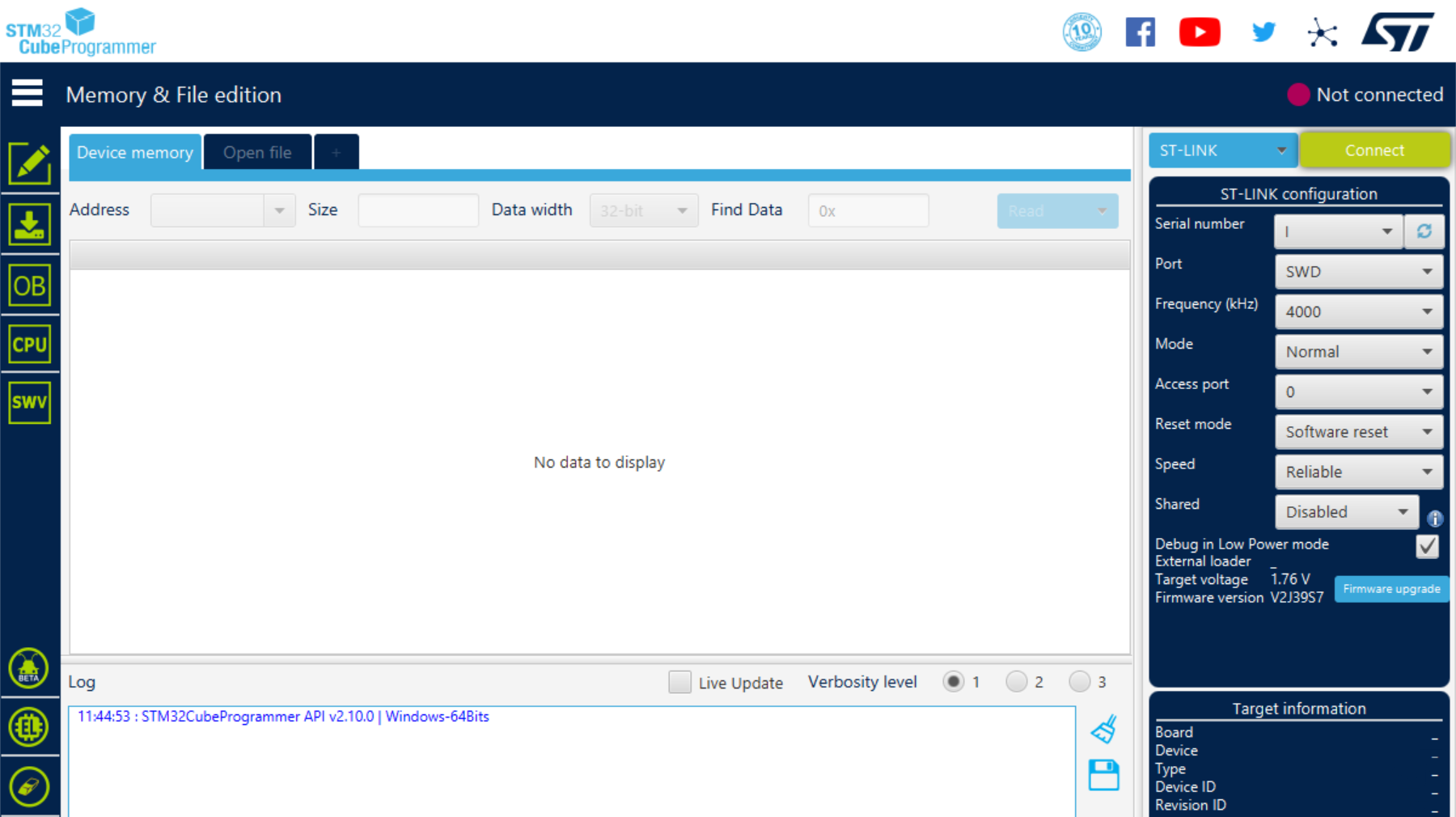Image resolution: width=1456 pixels, height=817 pixels.
Task: Open the hamburger main menu
Action: point(27,94)
